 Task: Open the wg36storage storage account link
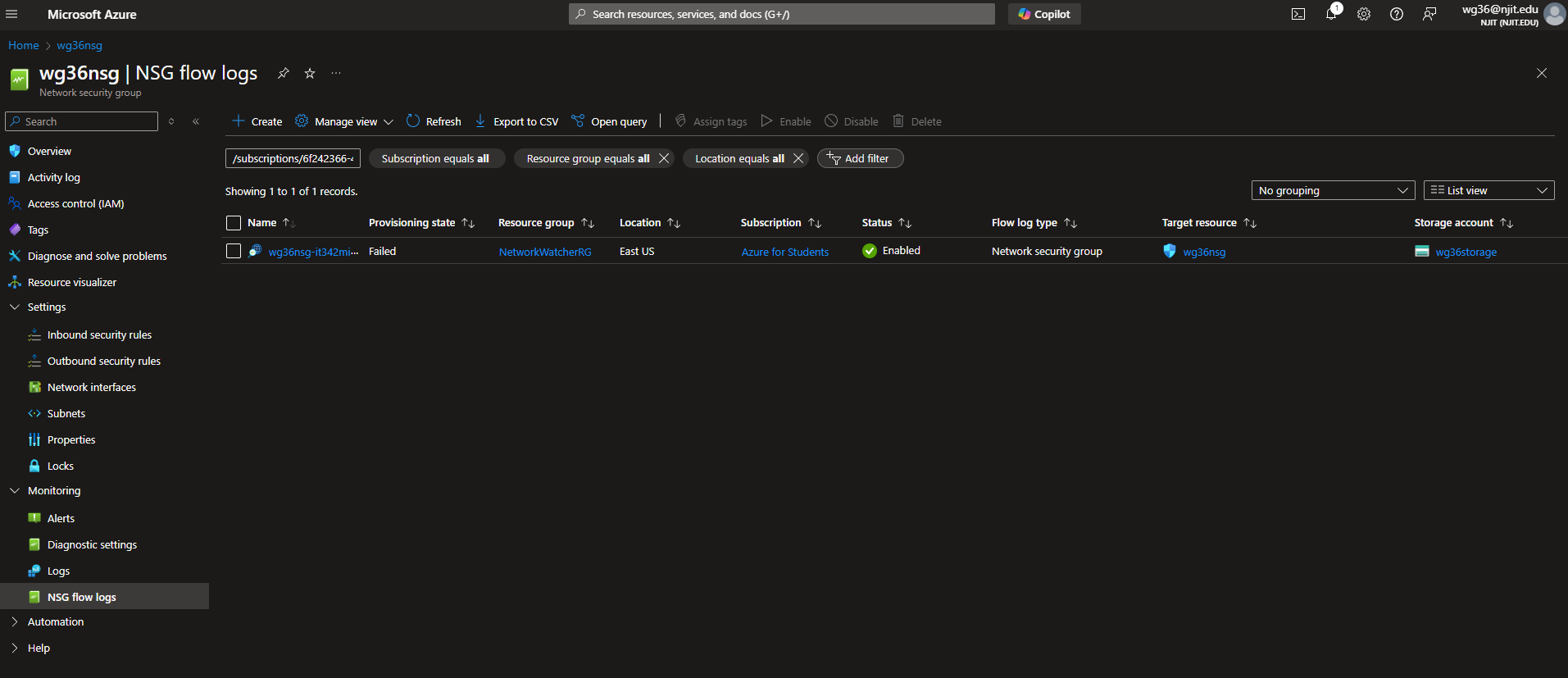[1466, 252]
